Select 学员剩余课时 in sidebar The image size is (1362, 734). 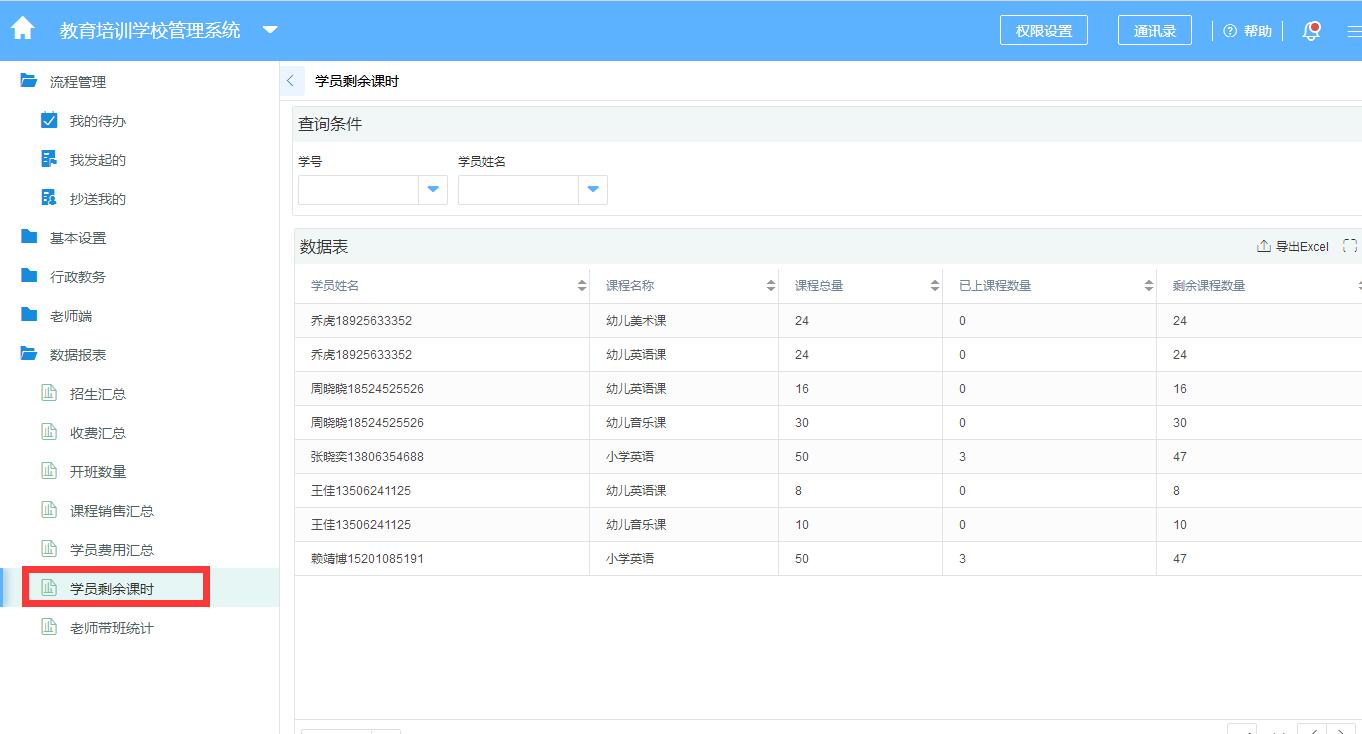point(112,589)
